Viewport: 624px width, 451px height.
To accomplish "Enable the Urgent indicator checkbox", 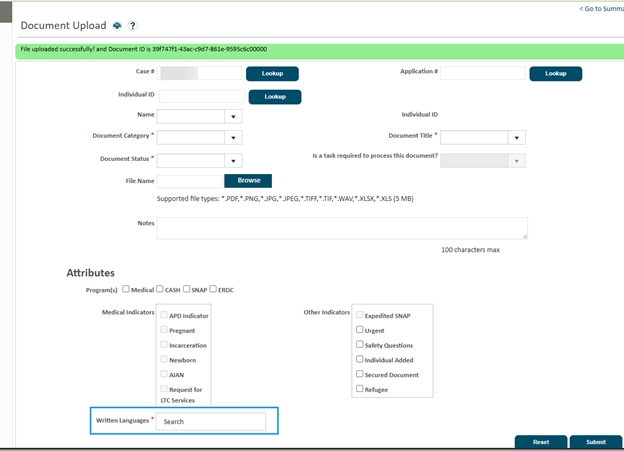I will (x=359, y=330).
